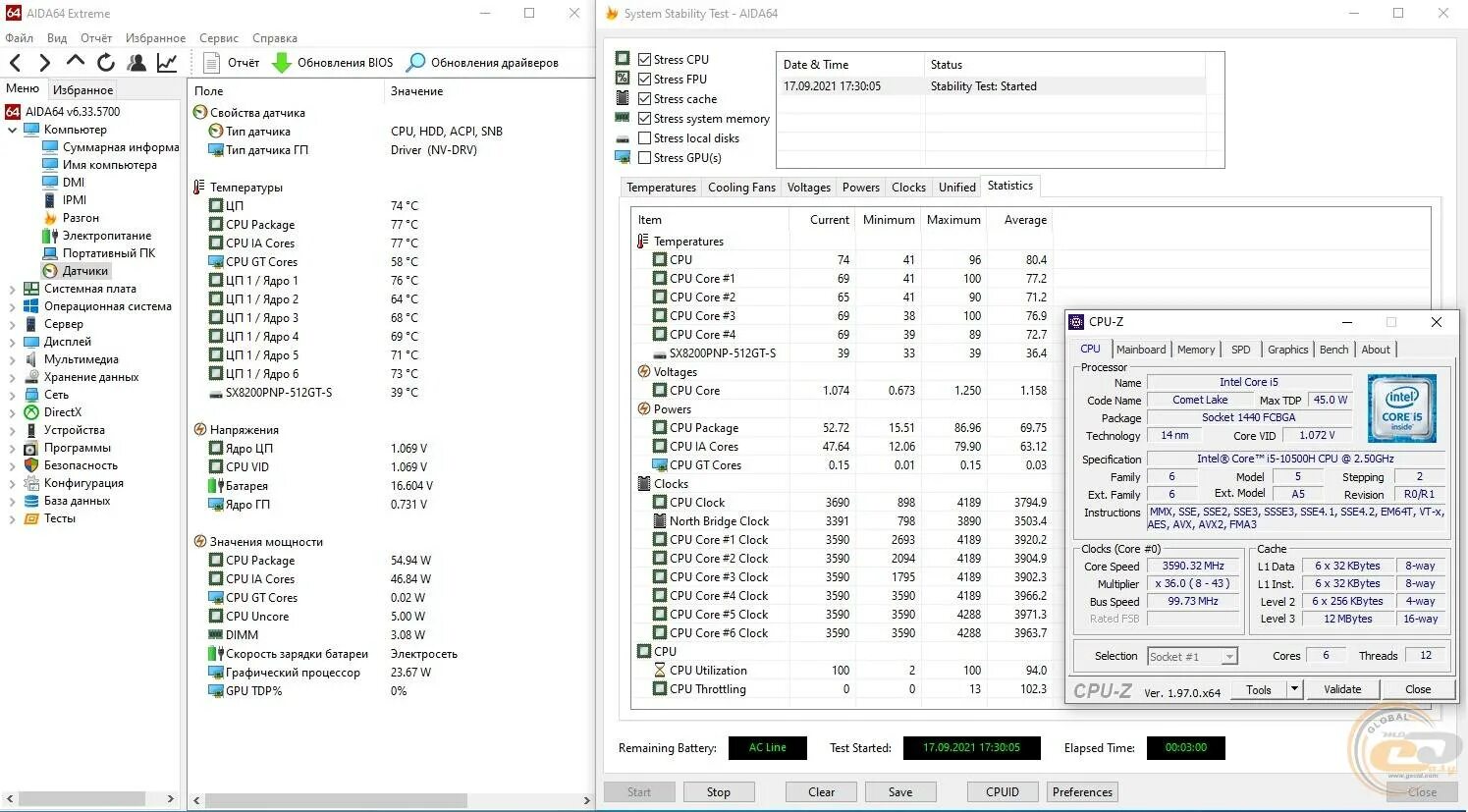Open the Файл menu in AIDA64
The width and height of the screenshot is (1468, 812).
[x=19, y=38]
